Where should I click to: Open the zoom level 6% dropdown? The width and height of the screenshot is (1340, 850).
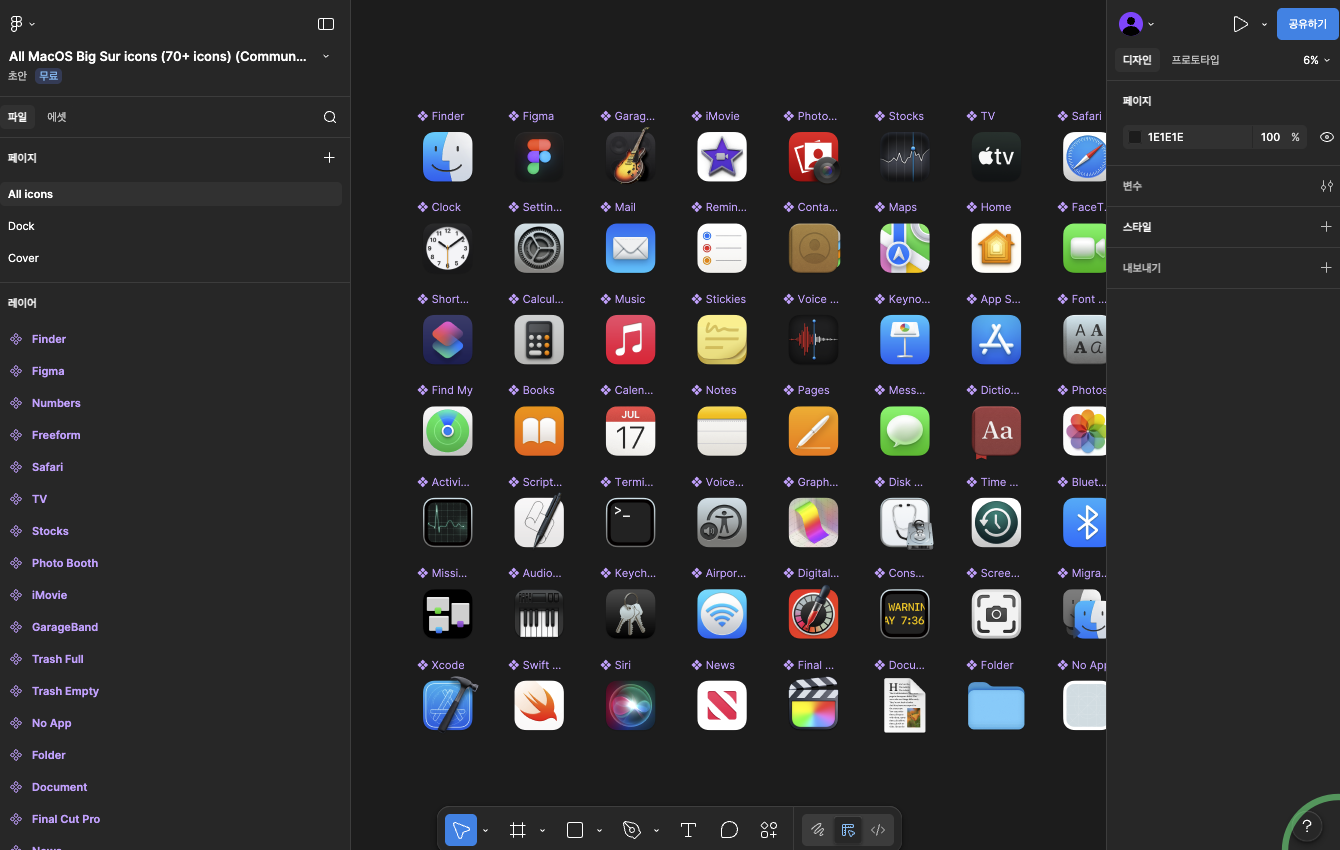(x=1316, y=60)
